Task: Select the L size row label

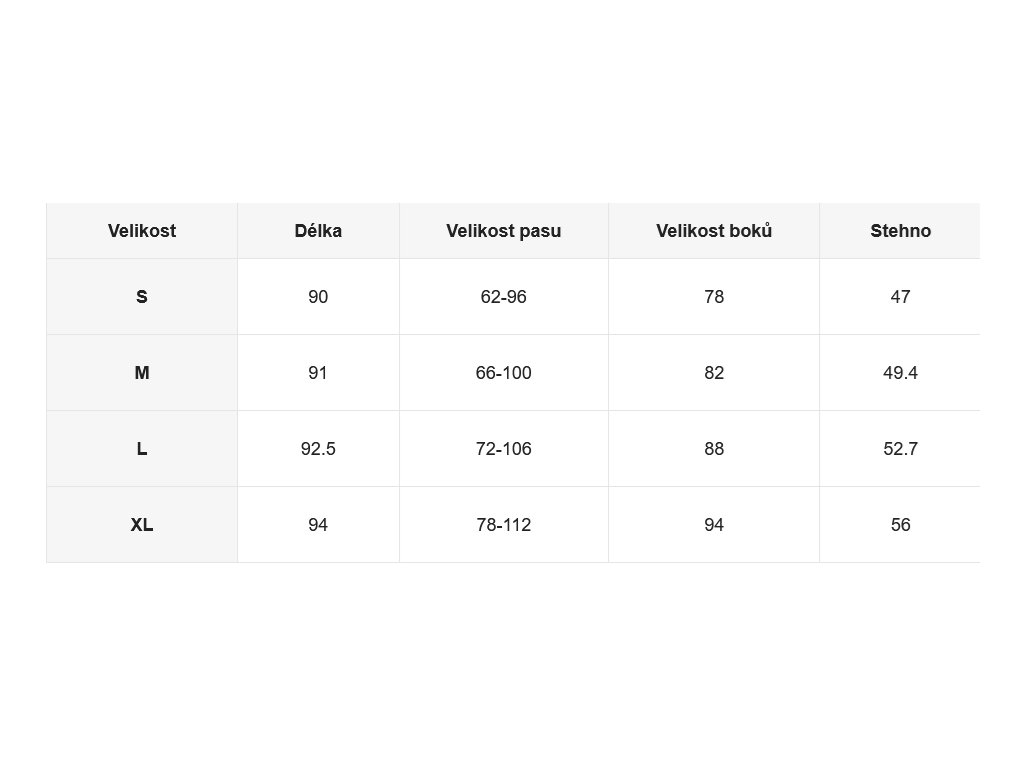Action: [x=142, y=449]
